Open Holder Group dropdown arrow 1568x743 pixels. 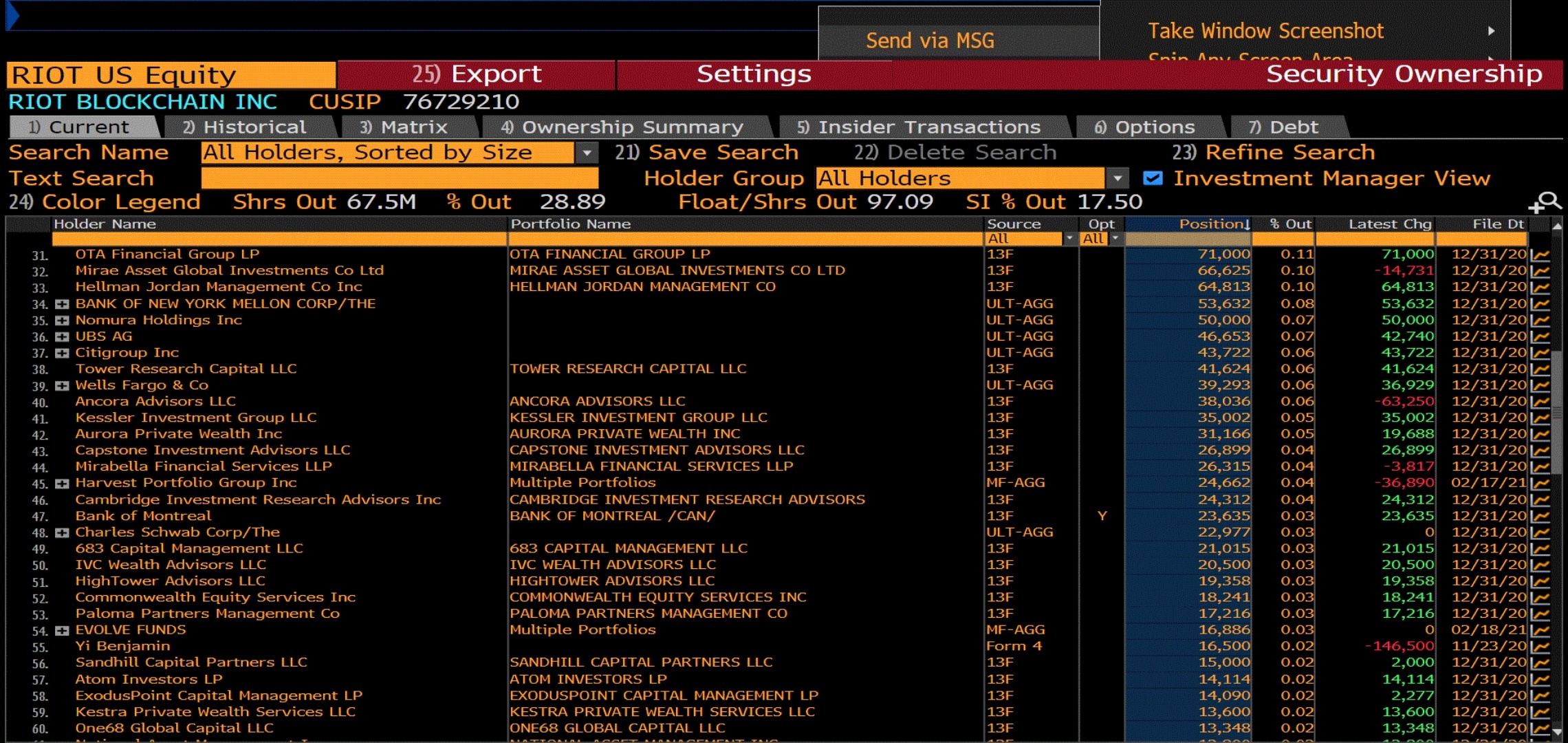point(1118,179)
